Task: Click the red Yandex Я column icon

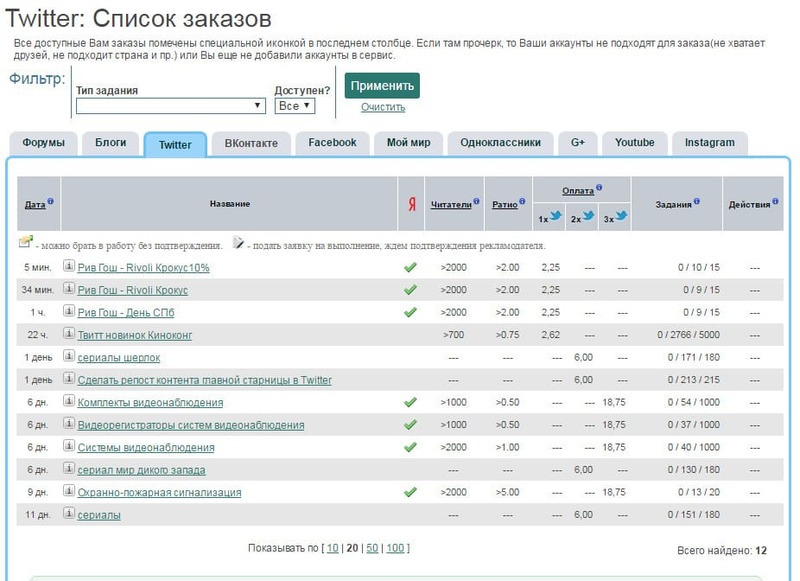Action: pyautogui.click(x=410, y=204)
